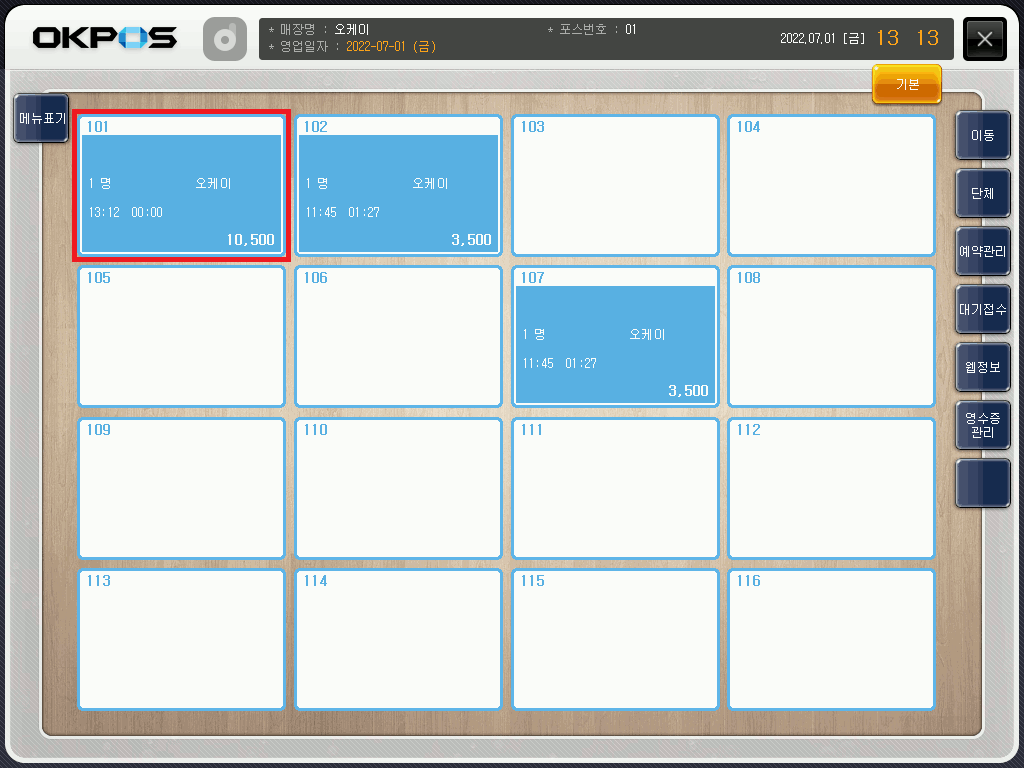Choose empty table 103
Screen dimensions: 1024x768
pyautogui.click(x=615, y=186)
